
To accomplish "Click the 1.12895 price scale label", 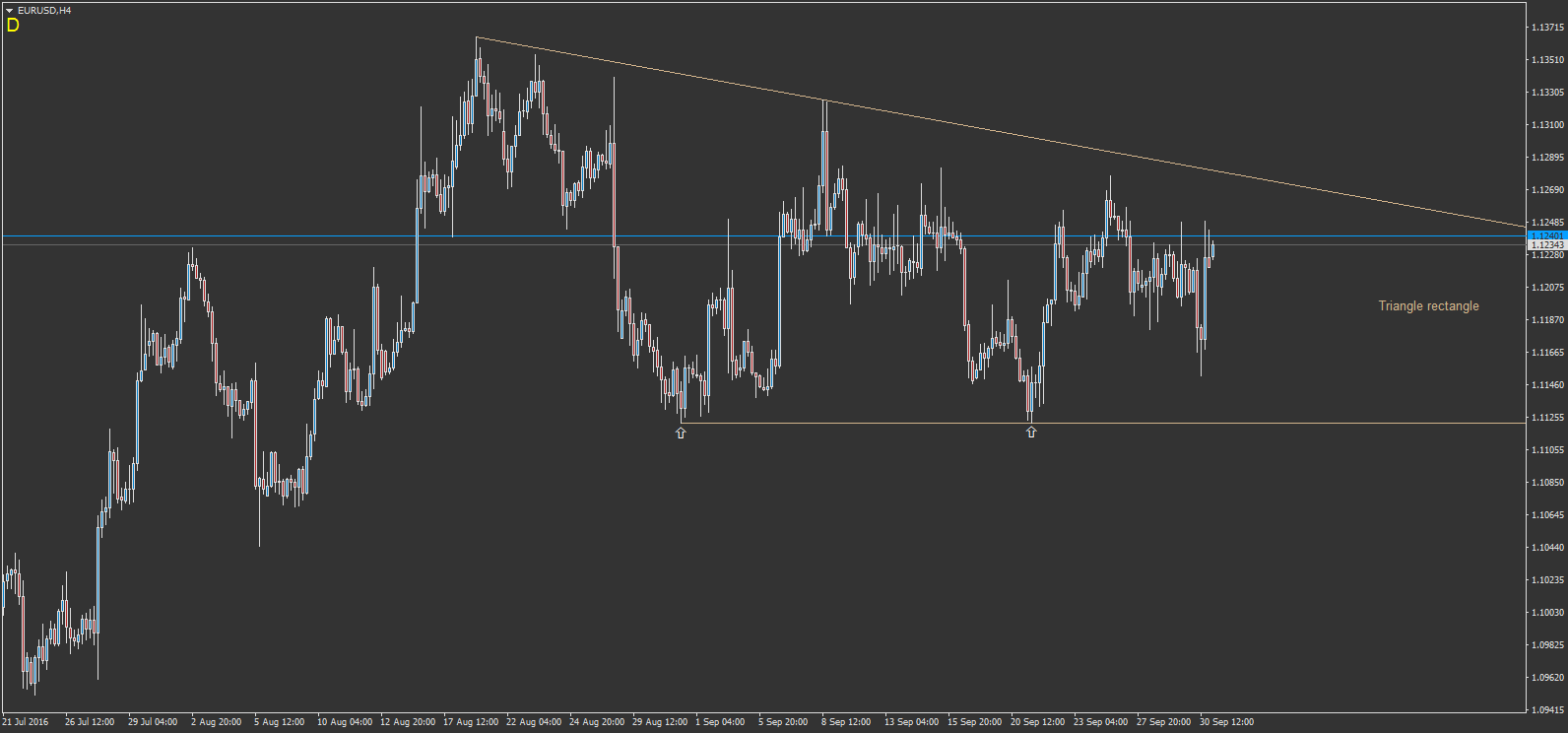I will tap(1548, 158).
